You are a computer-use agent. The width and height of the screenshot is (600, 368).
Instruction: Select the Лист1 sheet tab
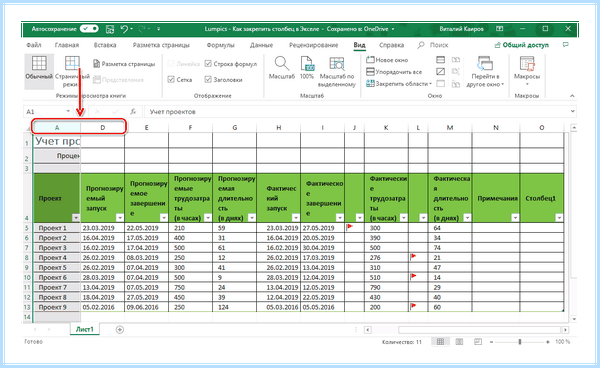pos(85,329)
